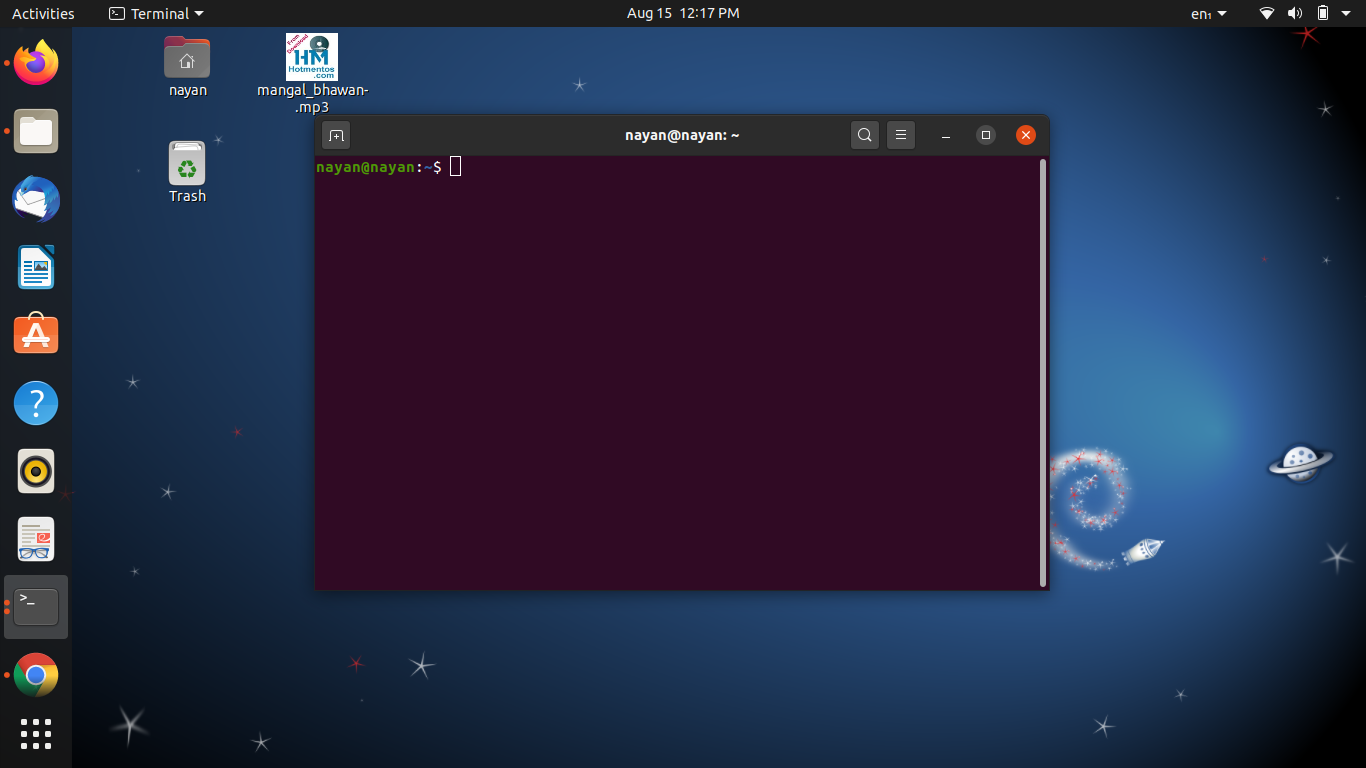Launch LibreOffice Writer from the dock
1366x768 pixels.
36,267
